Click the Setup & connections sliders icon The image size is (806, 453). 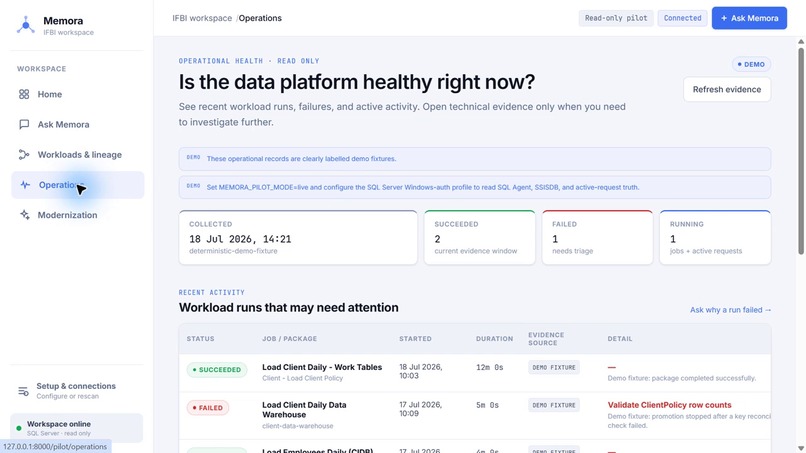click(23, 391)
